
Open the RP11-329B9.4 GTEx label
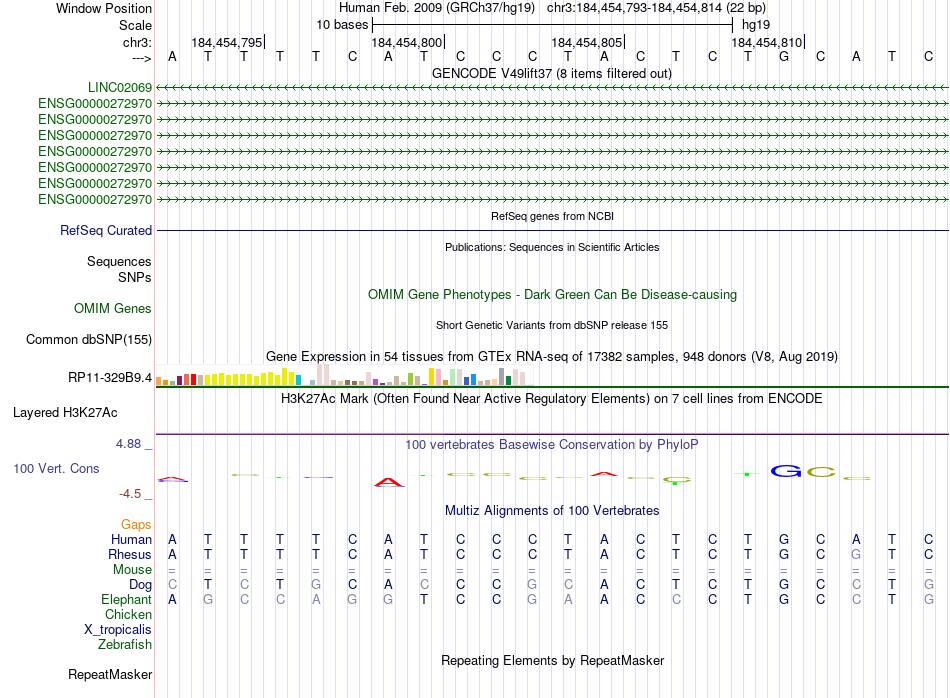point(110,377)
